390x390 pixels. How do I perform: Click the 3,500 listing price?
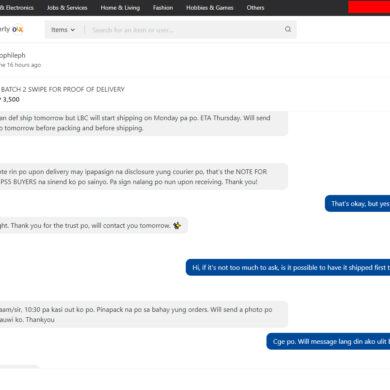10,99
